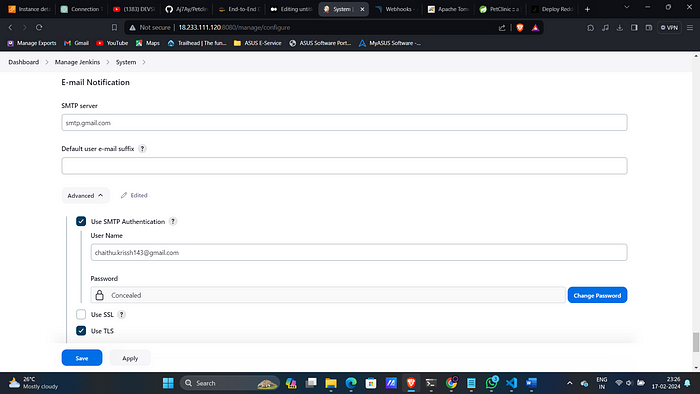The width and height of the screenshot is (700, 394).
Task: Expand the System breadcrumb chevron
Action: (144, 62)
